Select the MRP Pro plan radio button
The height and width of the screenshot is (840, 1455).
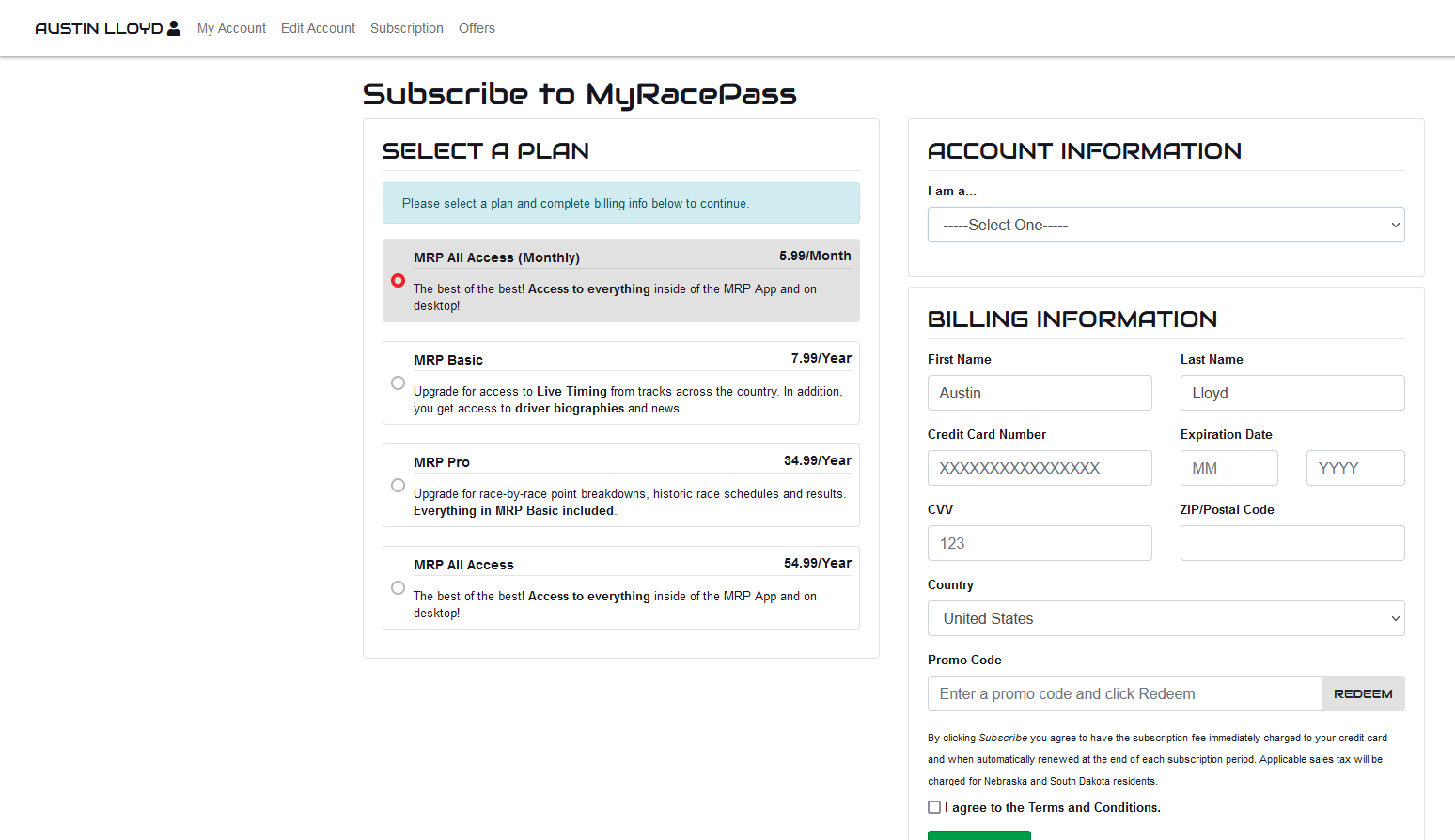(x=399, y=485)
